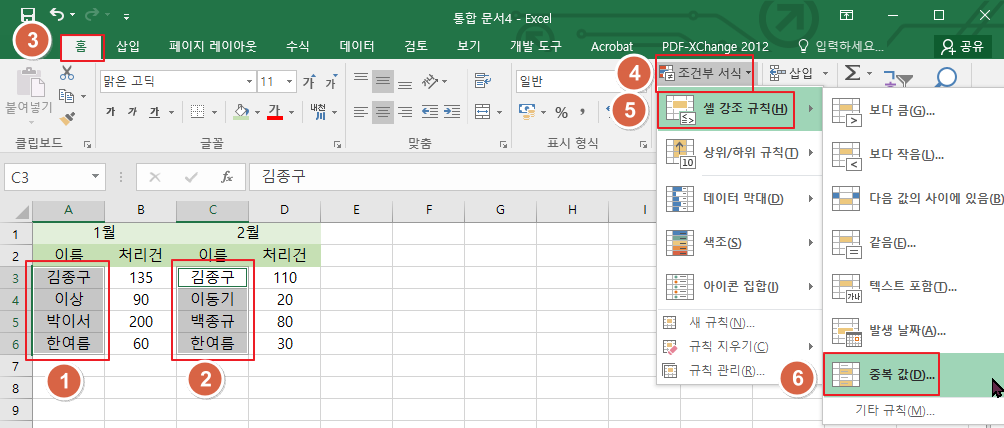The width and height of the screenshot is (1004, 428).
Task: Click the decrease indent icon
Action: (x=430, y=112)
